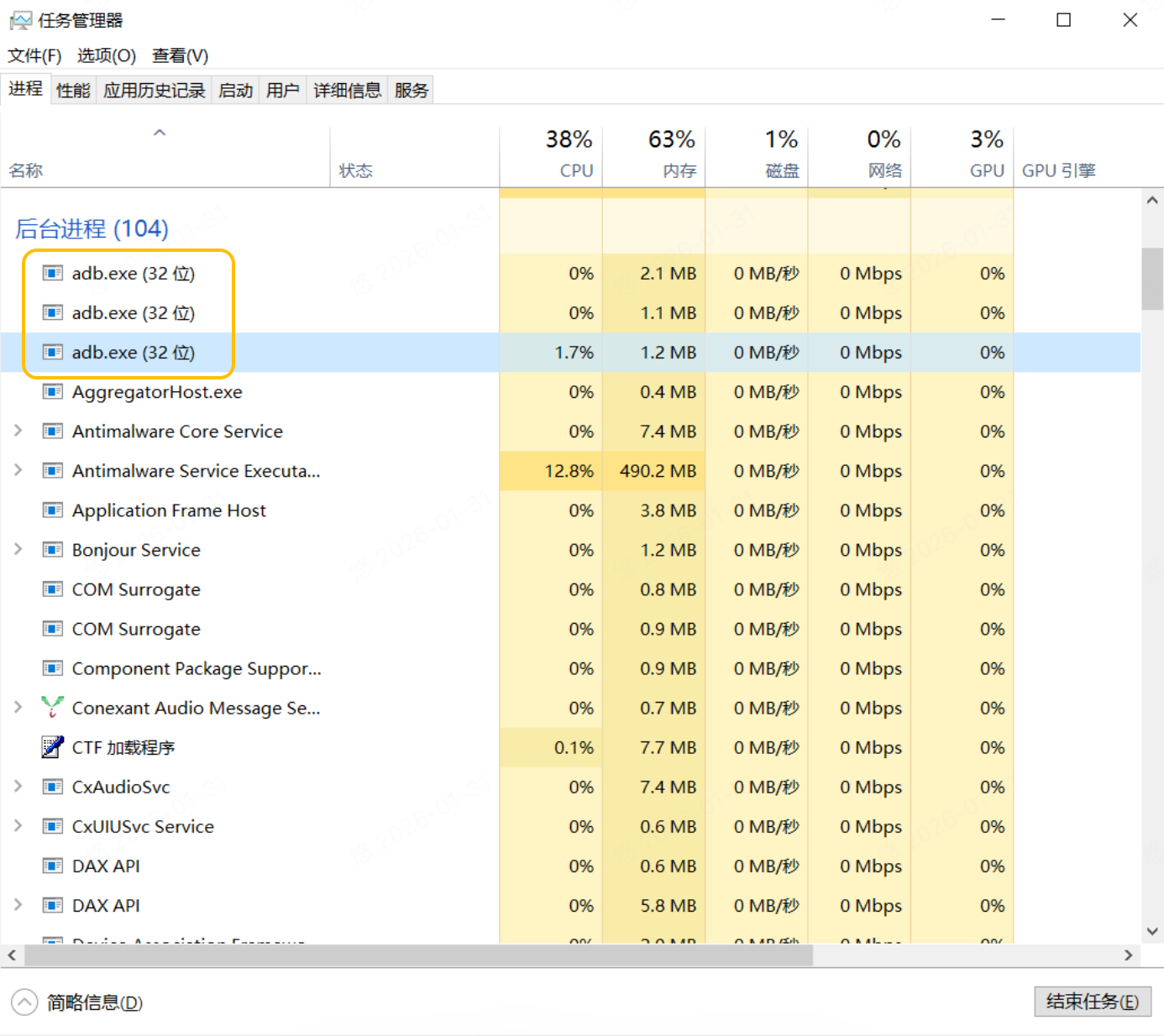Screen dimensions: 1164x1036
Task: Expand the Bonjour Service process tree
Action: click(18, 549)
